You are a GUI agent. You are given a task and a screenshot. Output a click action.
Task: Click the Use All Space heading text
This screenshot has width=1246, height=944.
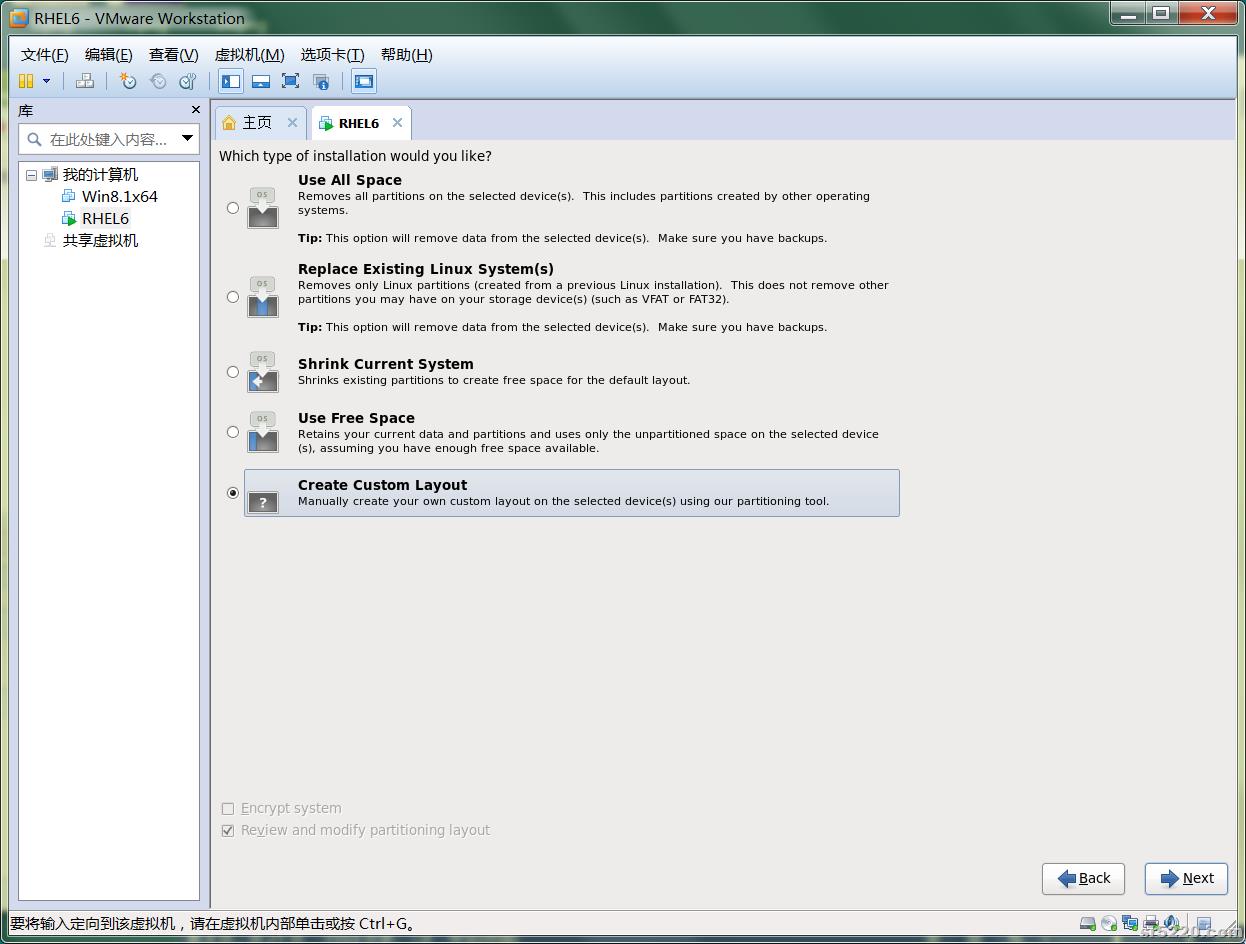[350, 180]
